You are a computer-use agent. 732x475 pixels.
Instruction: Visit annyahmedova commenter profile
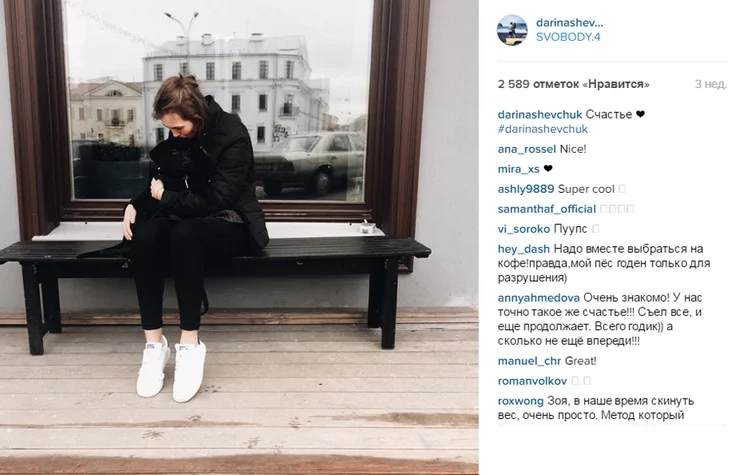point(539,298)
